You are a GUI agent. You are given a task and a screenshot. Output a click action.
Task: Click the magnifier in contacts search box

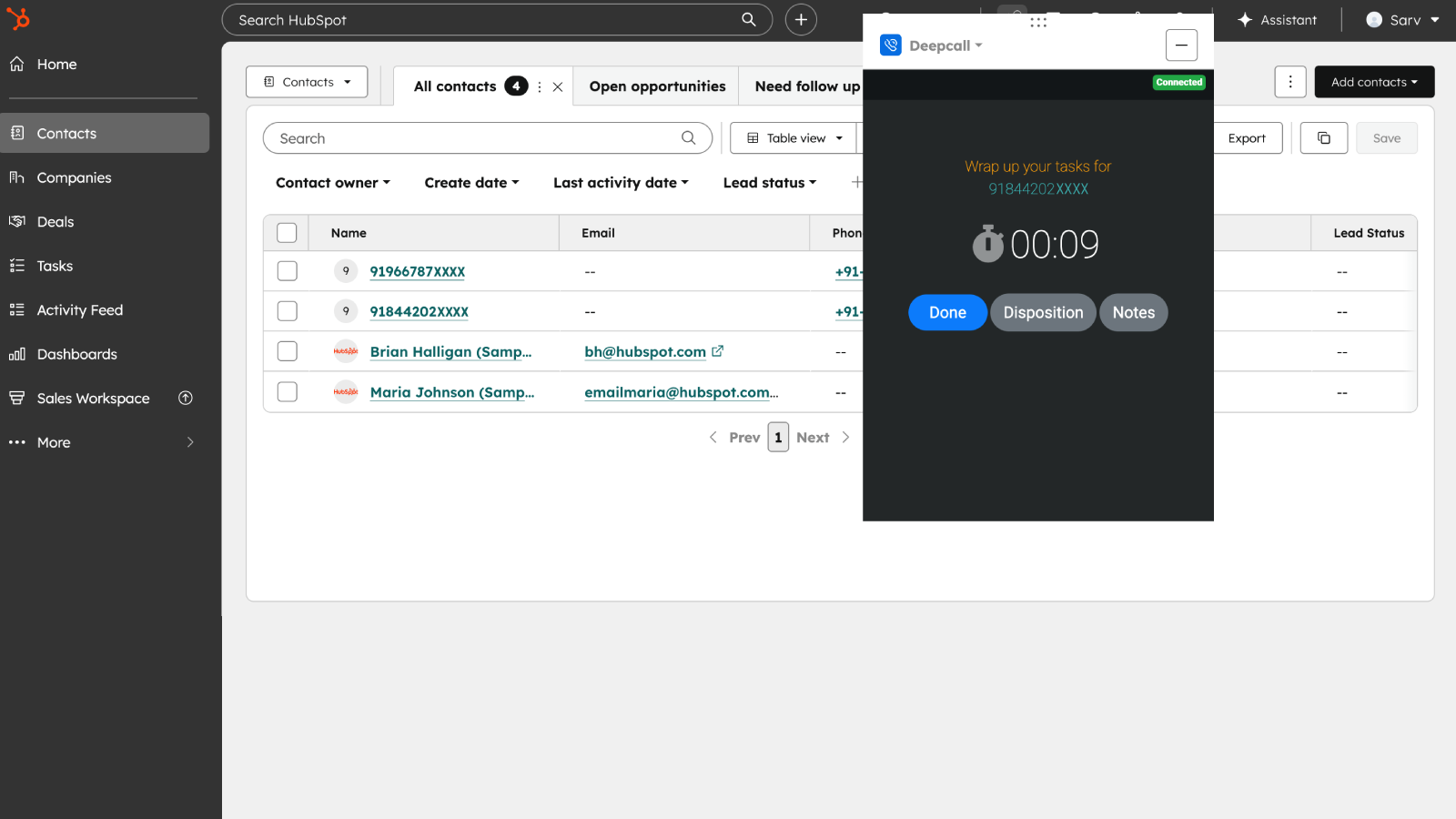[x=689, y=137]
